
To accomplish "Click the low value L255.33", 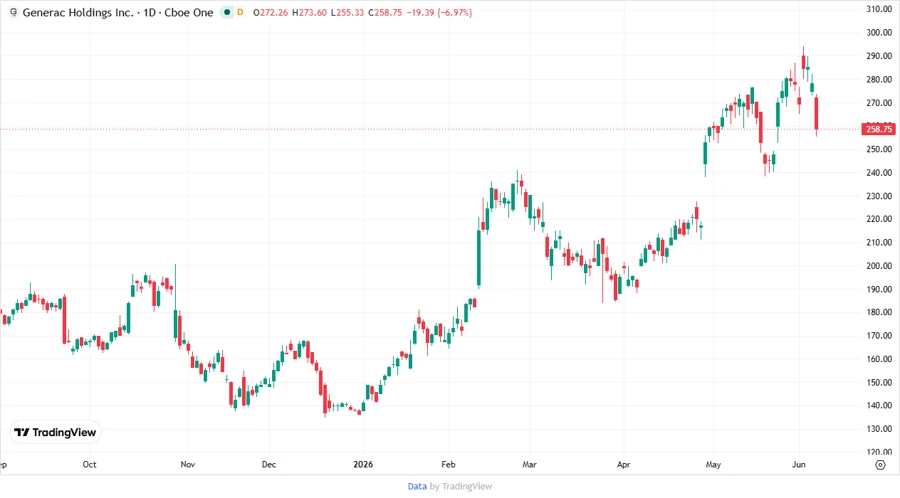I will [348, 13].
